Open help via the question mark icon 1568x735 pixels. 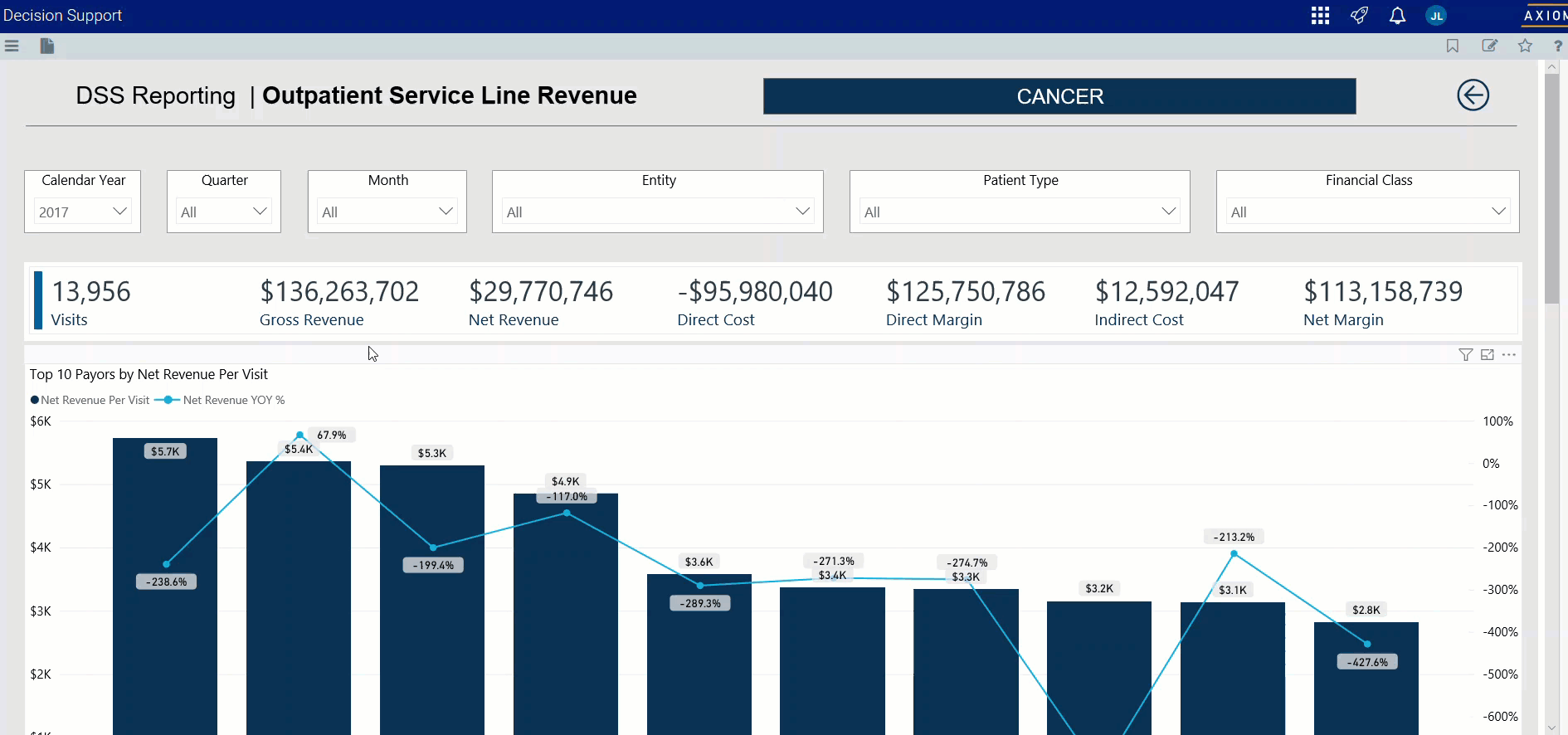click(1558, 46)
